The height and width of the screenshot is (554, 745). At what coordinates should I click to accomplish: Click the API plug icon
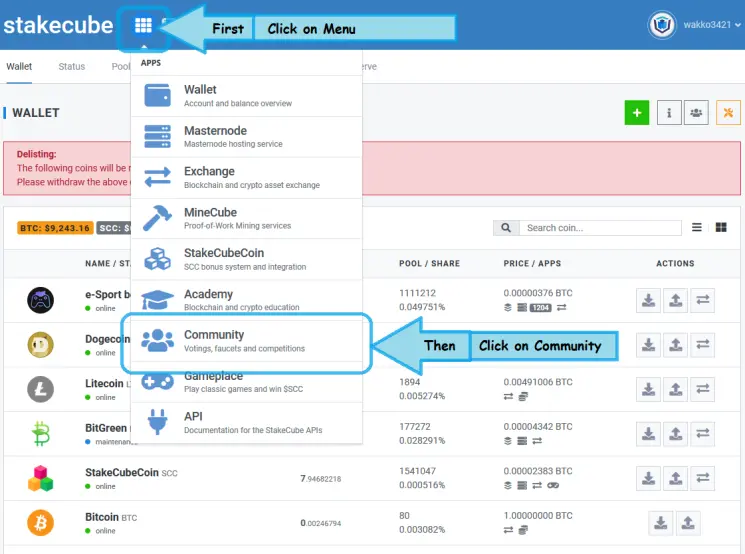tap(157, 422)
